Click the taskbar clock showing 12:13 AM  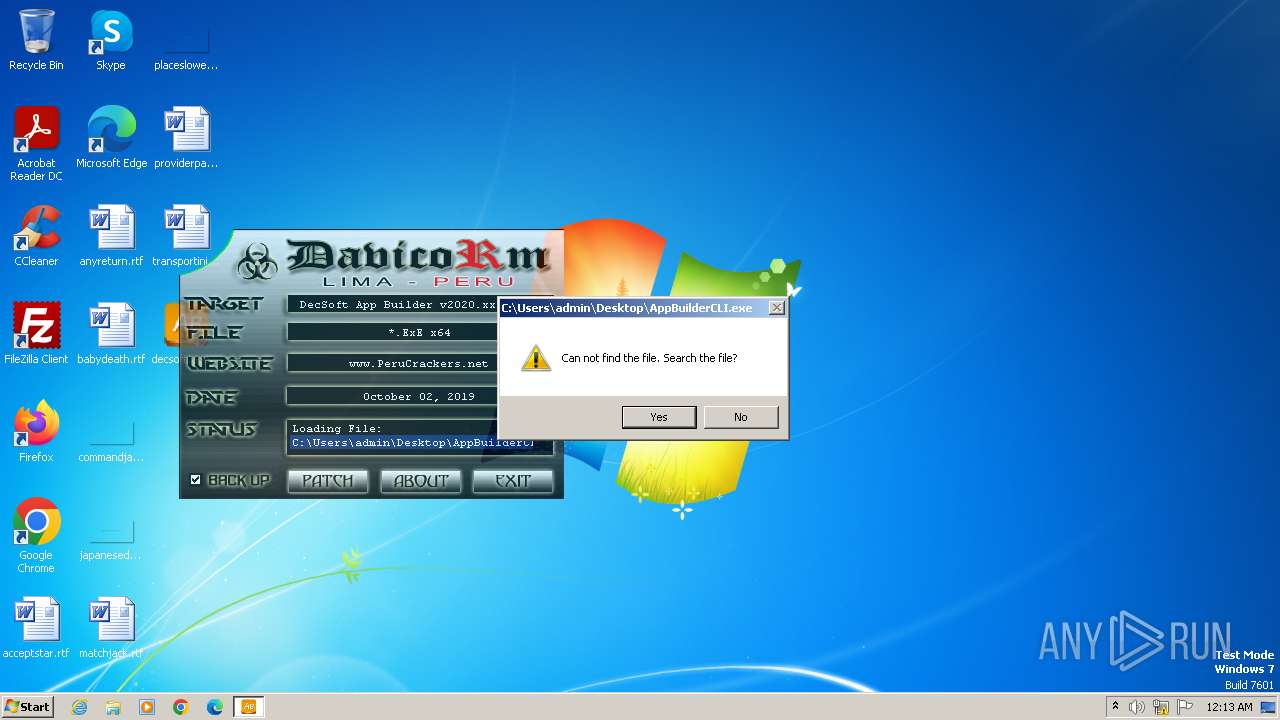click(x=1229, y=707)
